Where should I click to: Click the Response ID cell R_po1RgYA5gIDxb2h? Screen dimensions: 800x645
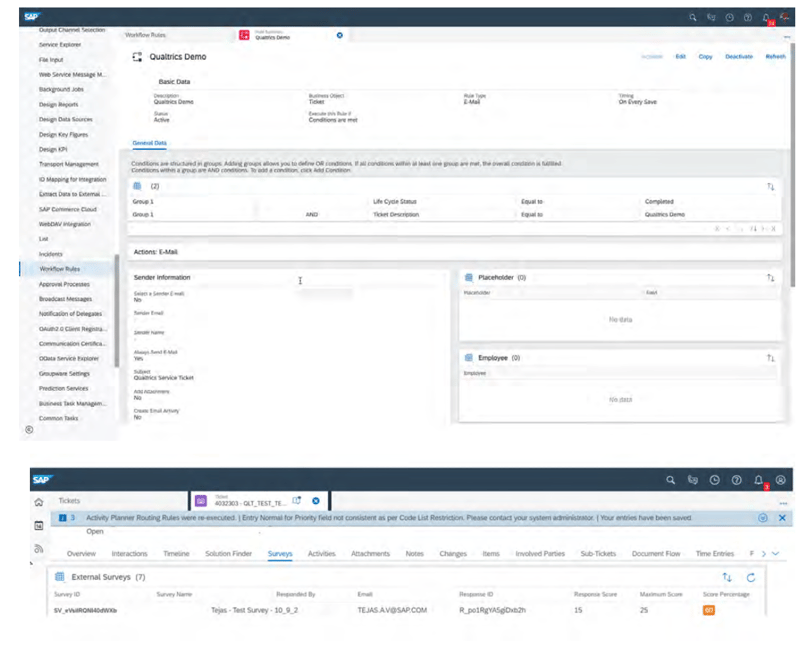[x=492, y=610]
